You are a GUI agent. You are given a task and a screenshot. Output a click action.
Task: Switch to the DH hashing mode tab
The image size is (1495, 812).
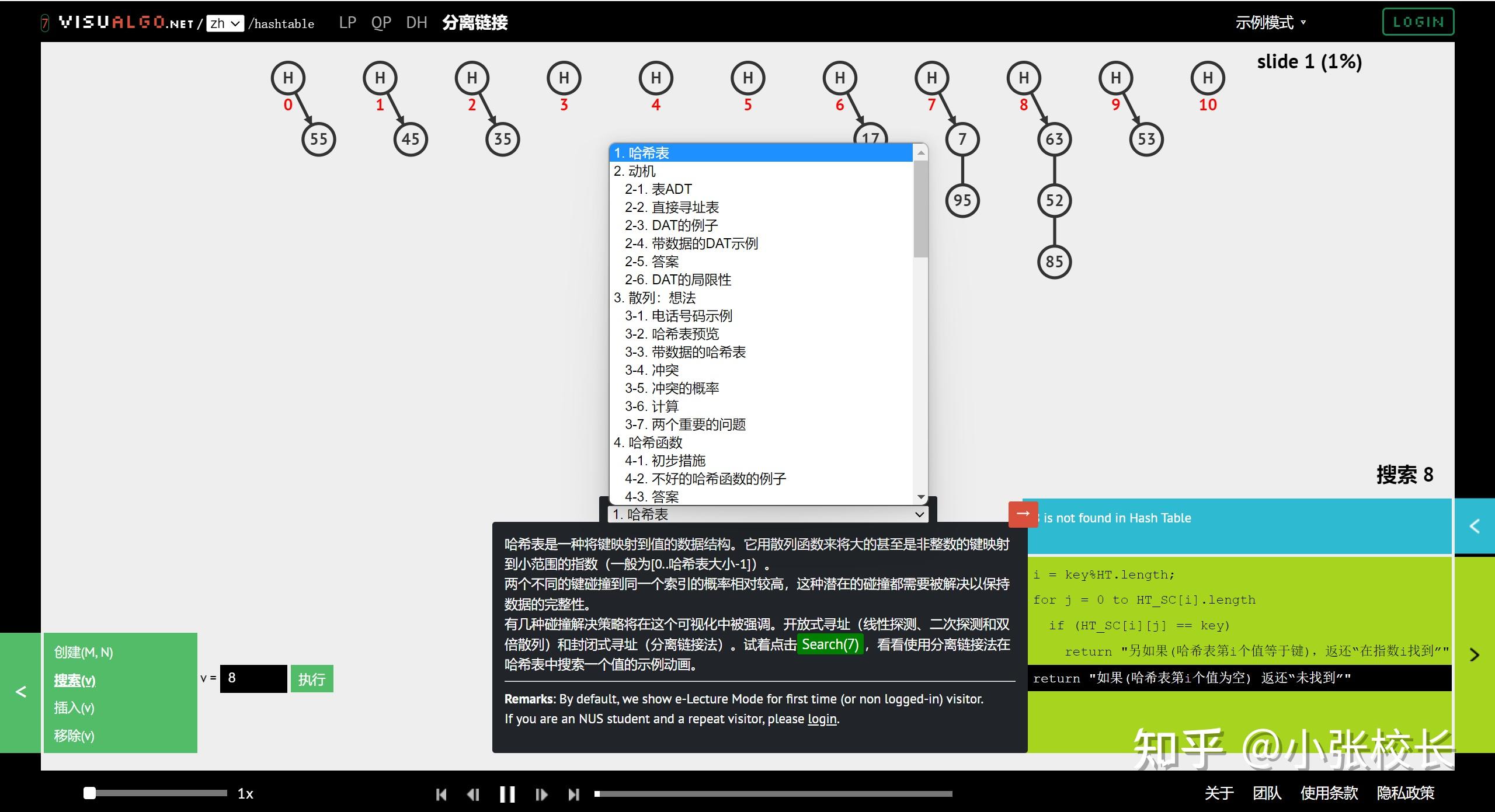point(416,22)
